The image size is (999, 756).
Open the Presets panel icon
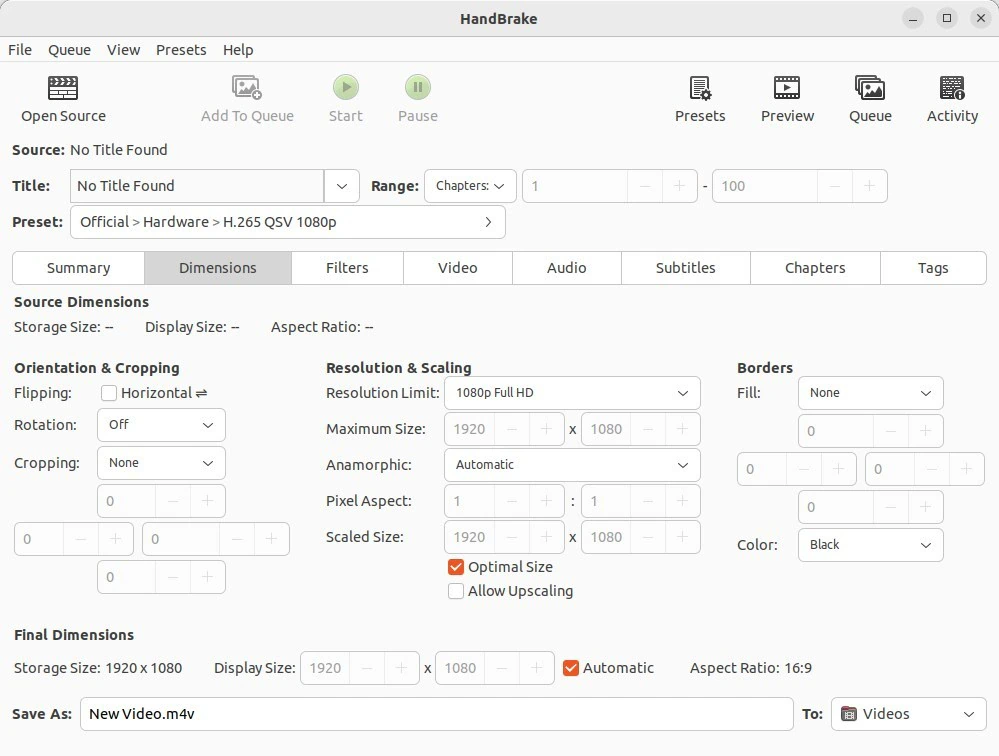pos(700,88)
